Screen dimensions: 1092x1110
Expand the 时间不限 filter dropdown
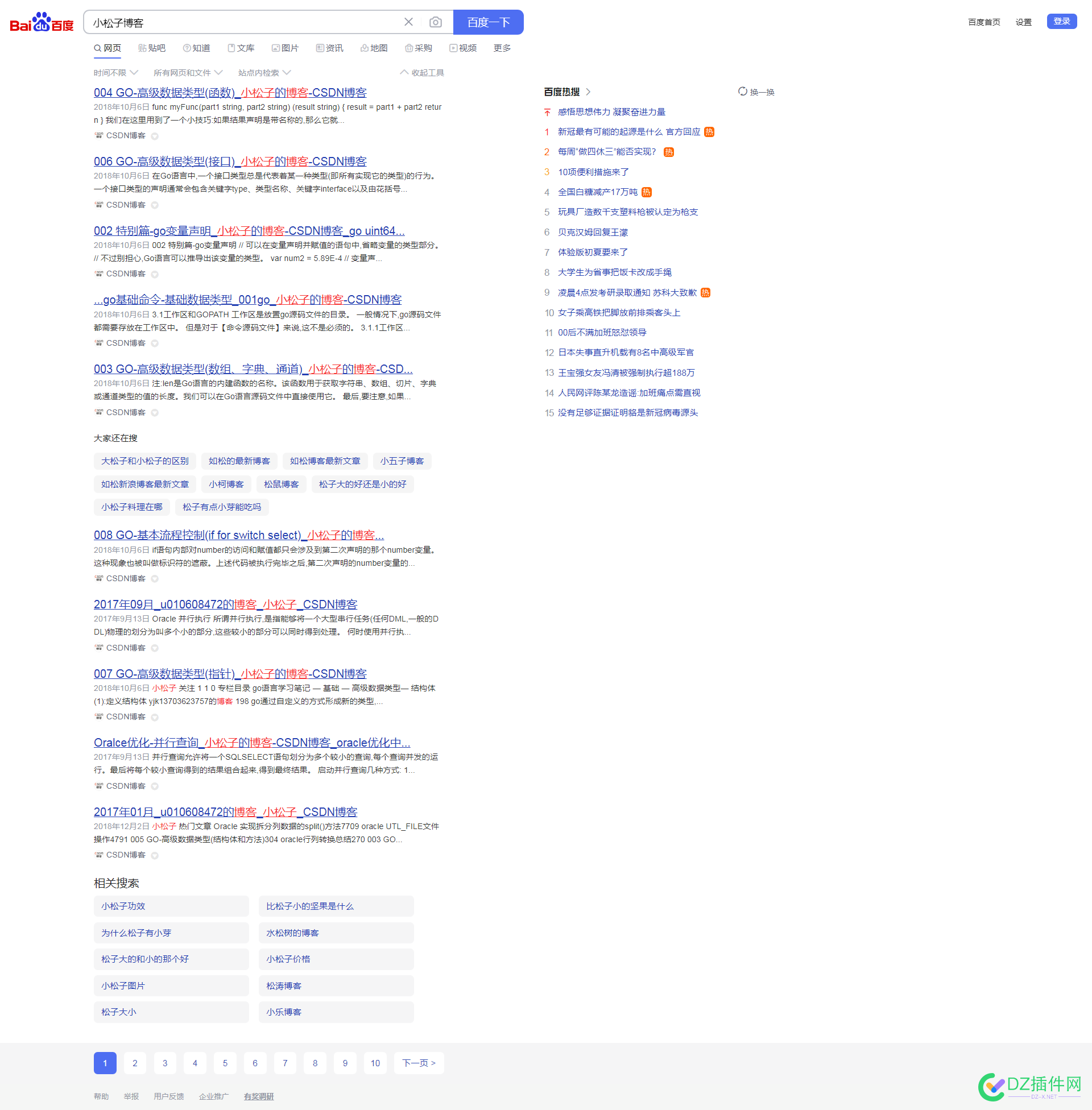click(116, 73)
